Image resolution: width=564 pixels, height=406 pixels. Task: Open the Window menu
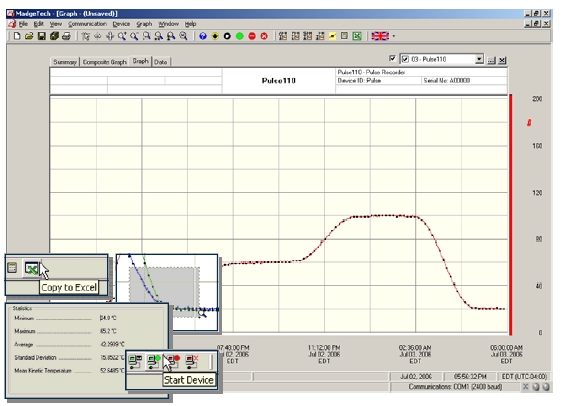[168, 24]
